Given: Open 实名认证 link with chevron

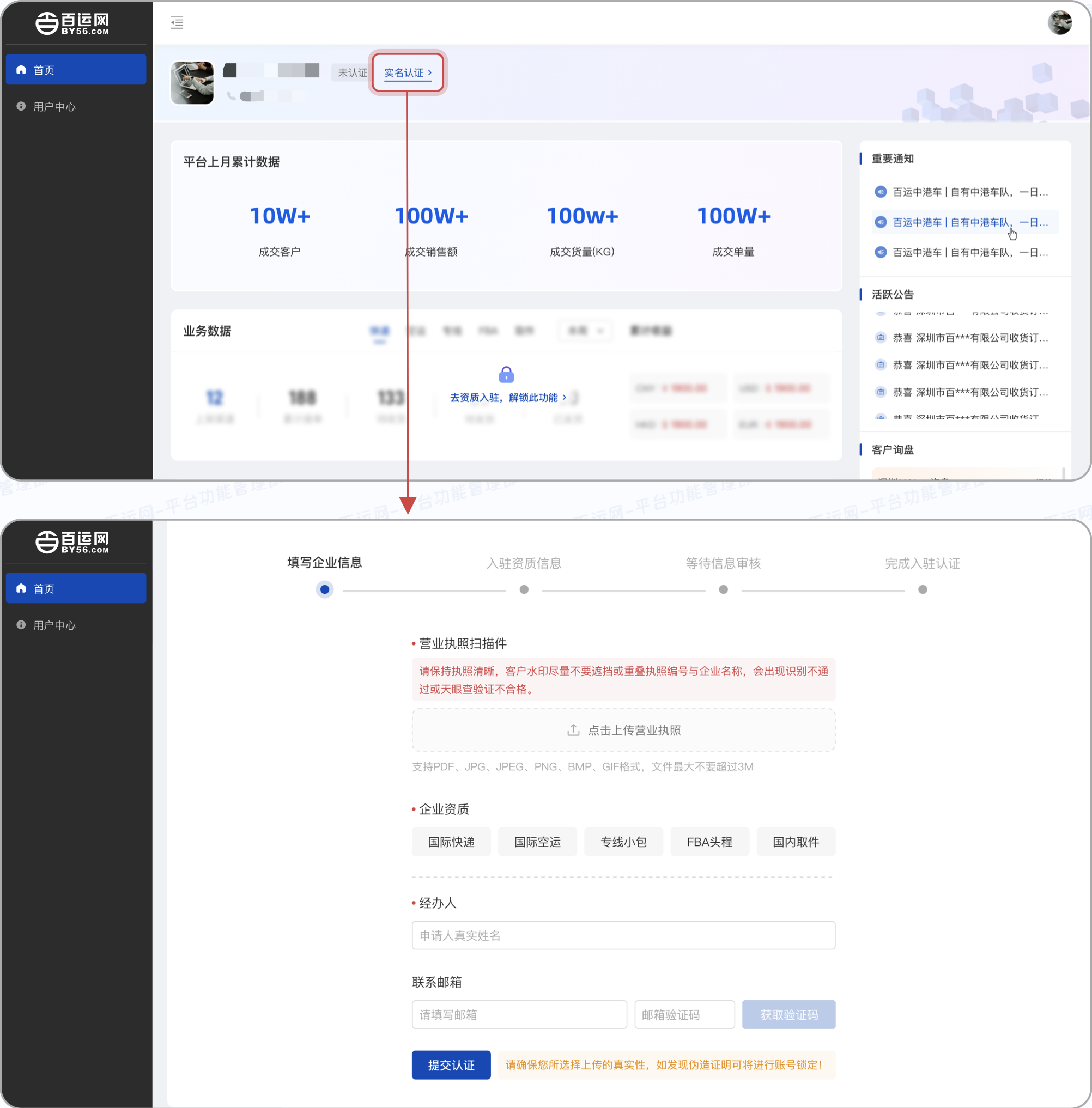Looking at the screenshot, I should click(x=407, y=73).
